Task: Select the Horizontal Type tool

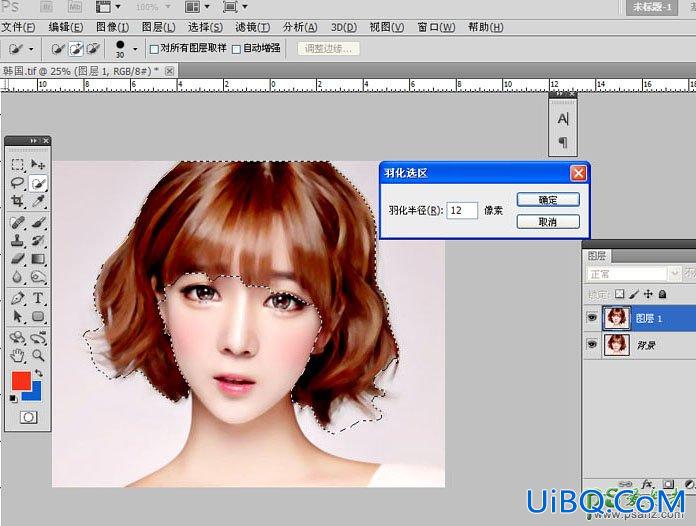Action: (38, 298)
